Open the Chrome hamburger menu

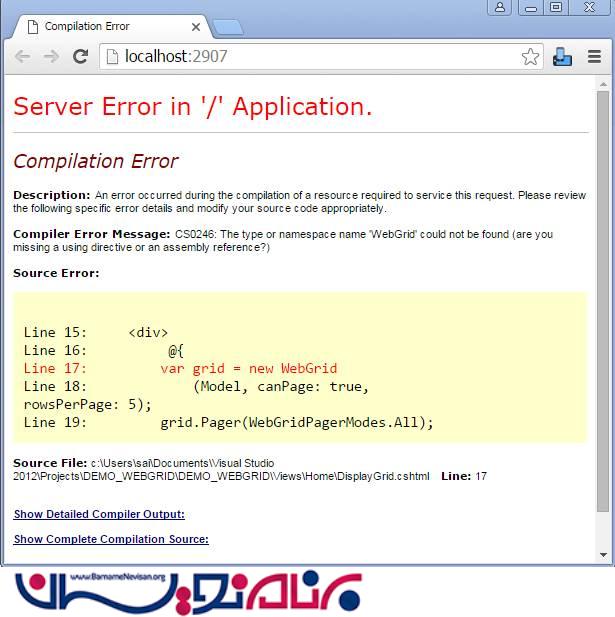pos(594,57)
